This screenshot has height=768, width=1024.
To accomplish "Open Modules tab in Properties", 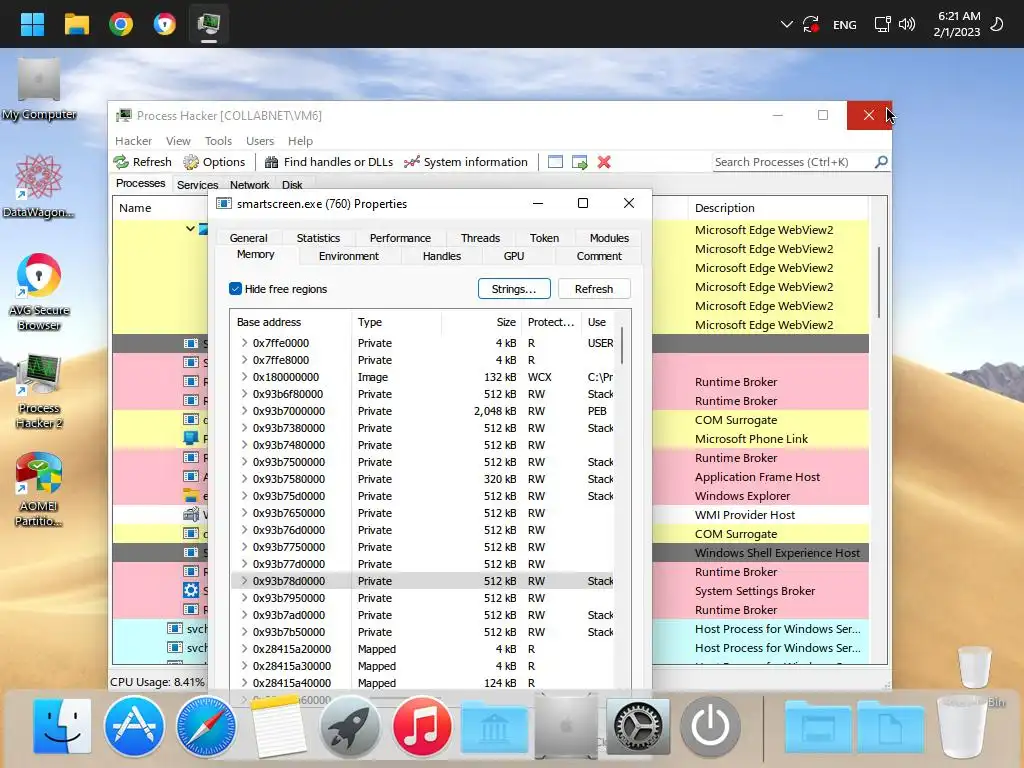I will pos(609,238).
